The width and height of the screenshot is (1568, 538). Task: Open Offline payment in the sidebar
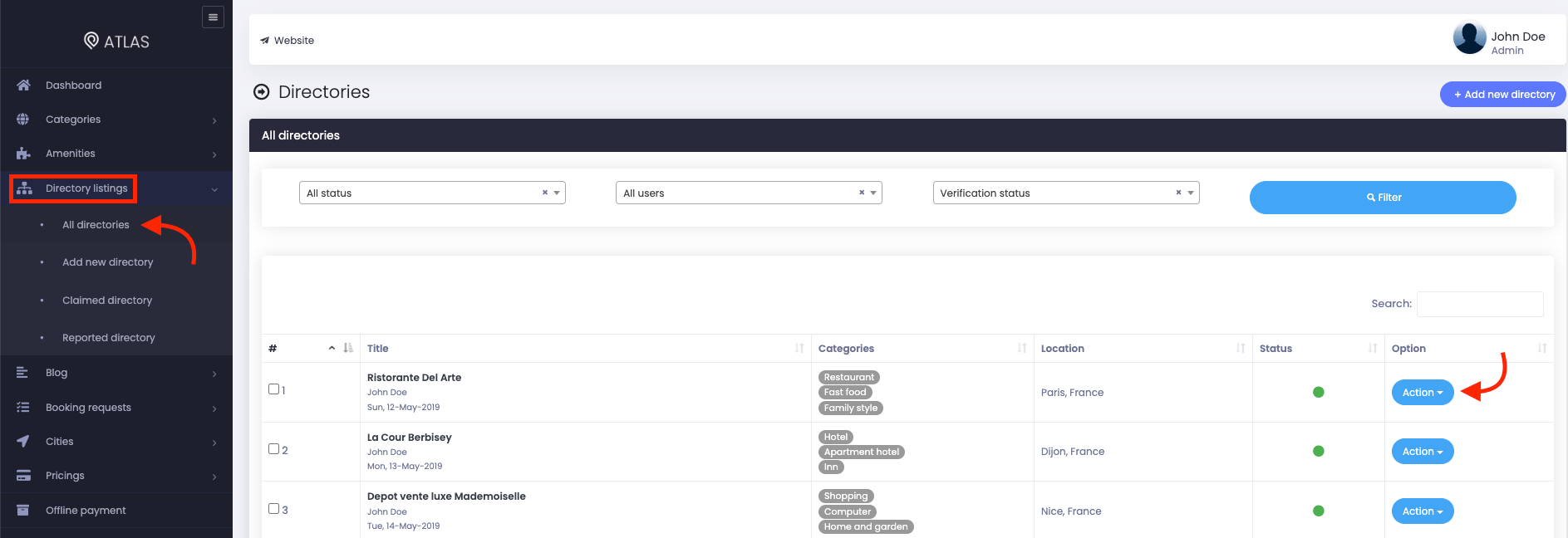[86, 511]
